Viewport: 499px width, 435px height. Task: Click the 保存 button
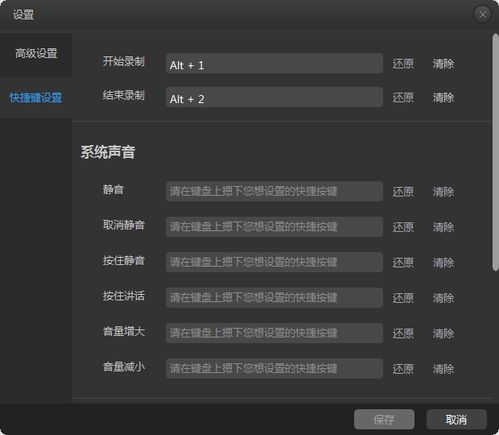384,419
